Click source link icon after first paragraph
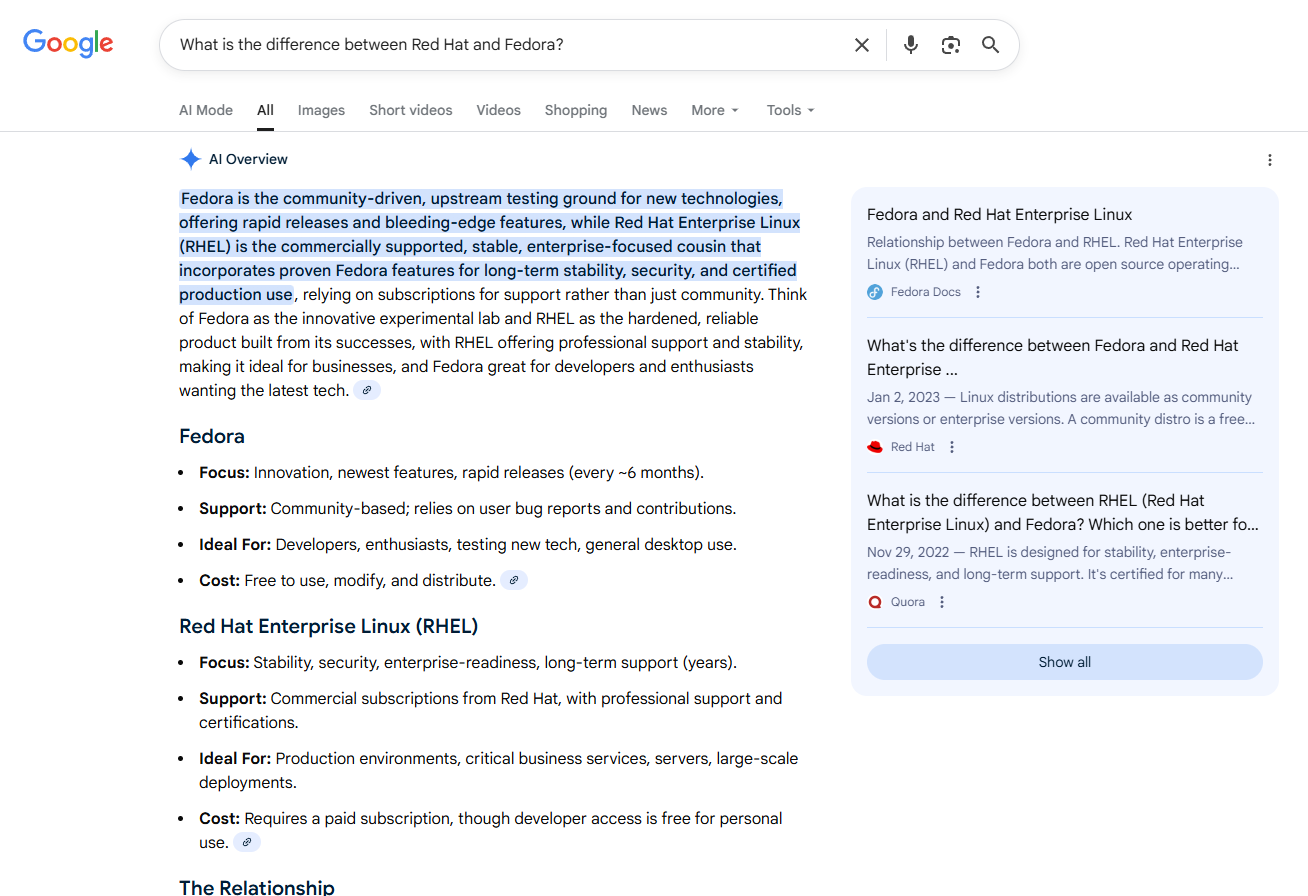Image resolution: width=1308 pixels, height=896 pixels. [367, 391]
